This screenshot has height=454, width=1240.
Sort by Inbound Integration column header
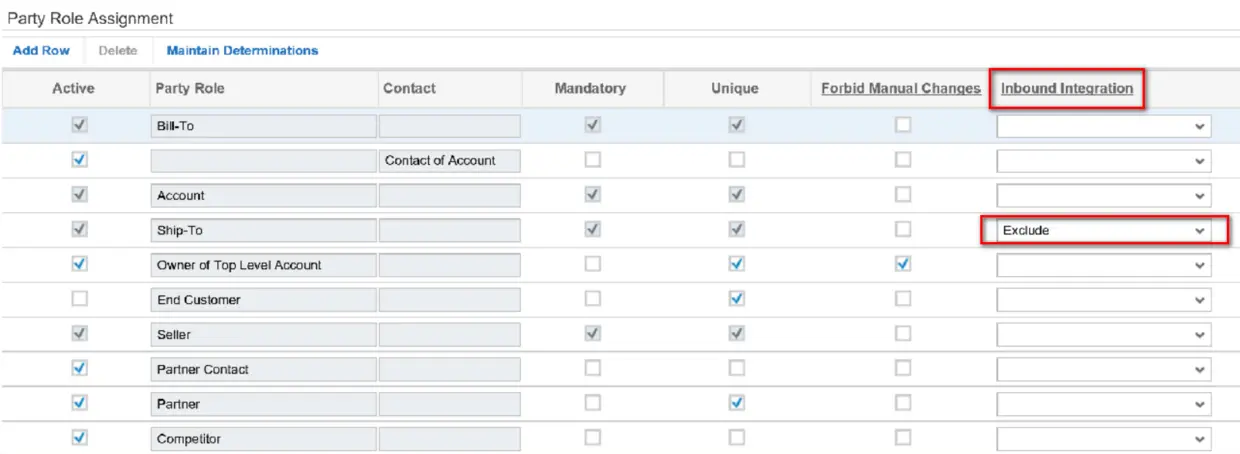tap(1066, 89)
